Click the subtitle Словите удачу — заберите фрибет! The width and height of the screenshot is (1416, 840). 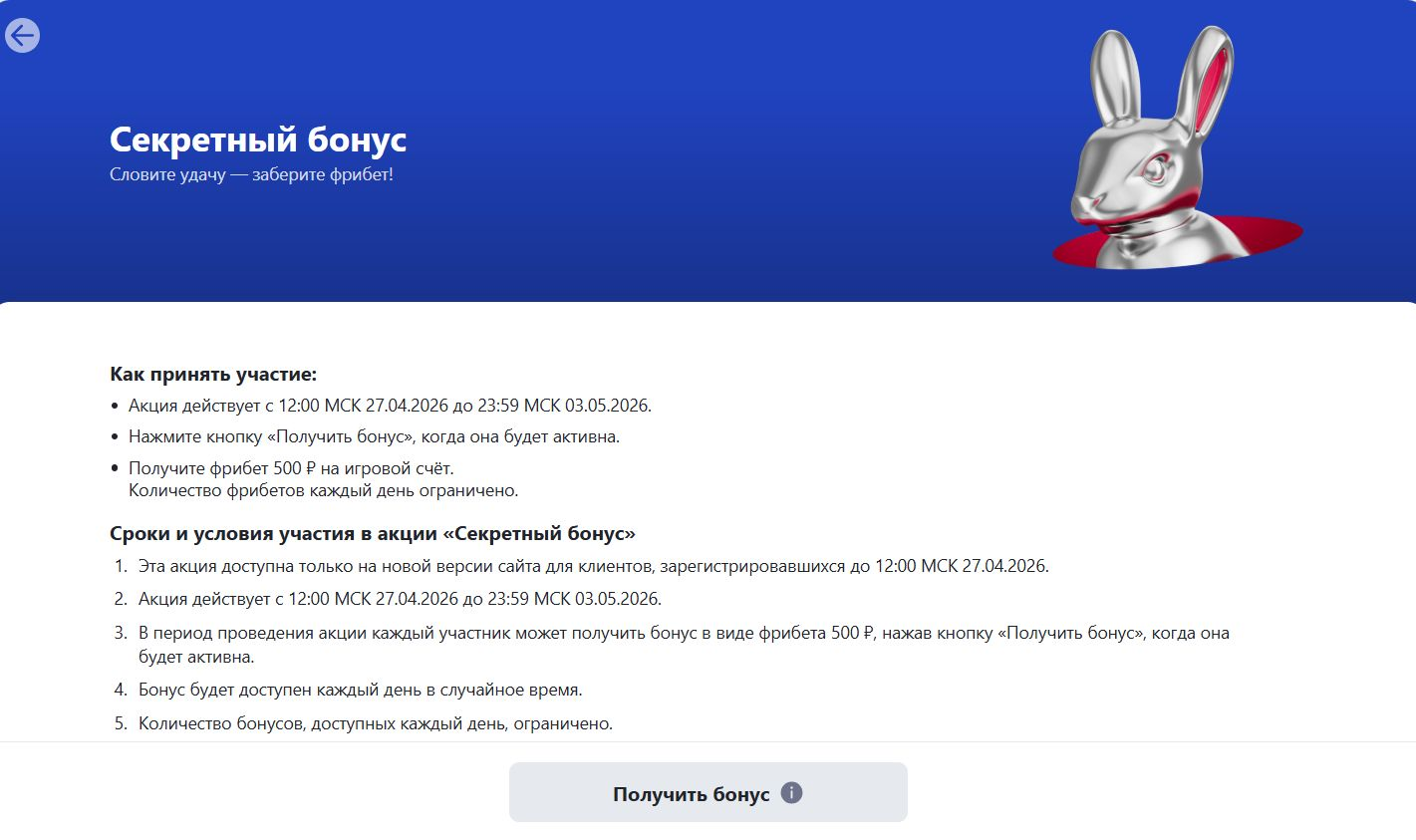pos(251,175)
